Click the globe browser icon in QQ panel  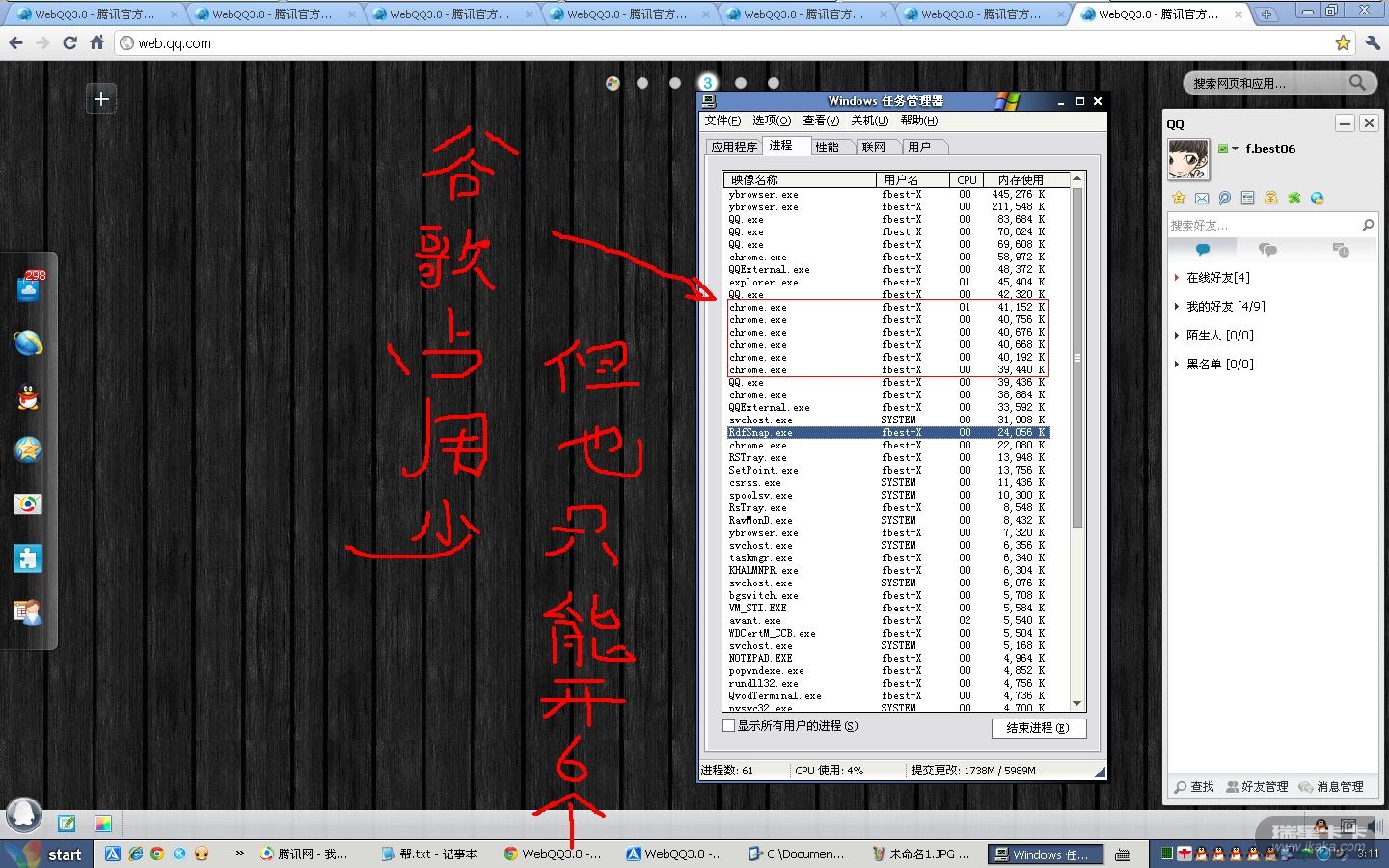[1318, 198]
